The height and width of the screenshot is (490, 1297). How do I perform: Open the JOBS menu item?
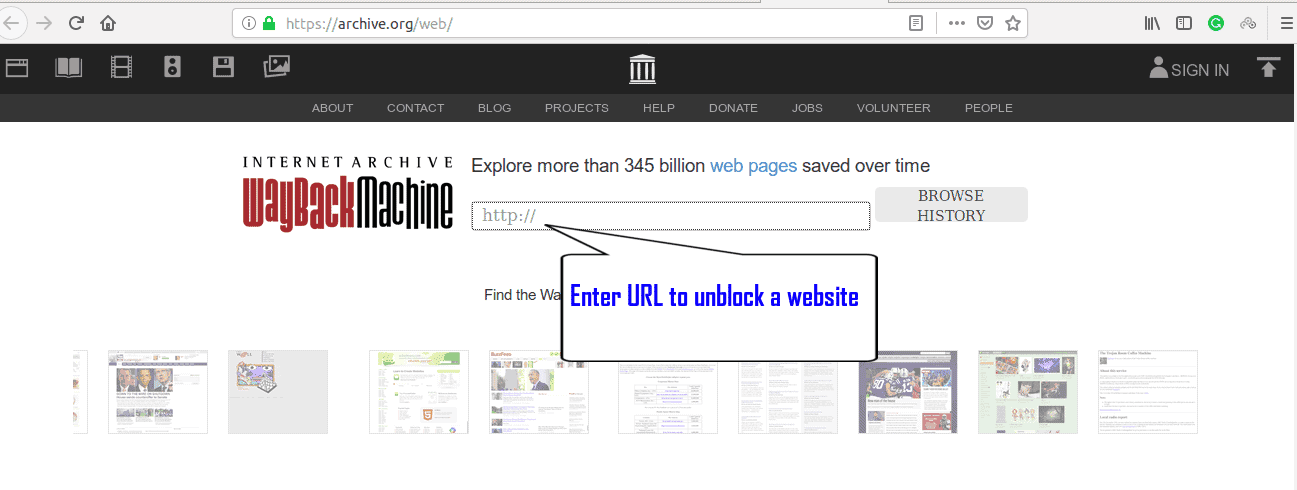pos(807,108)
